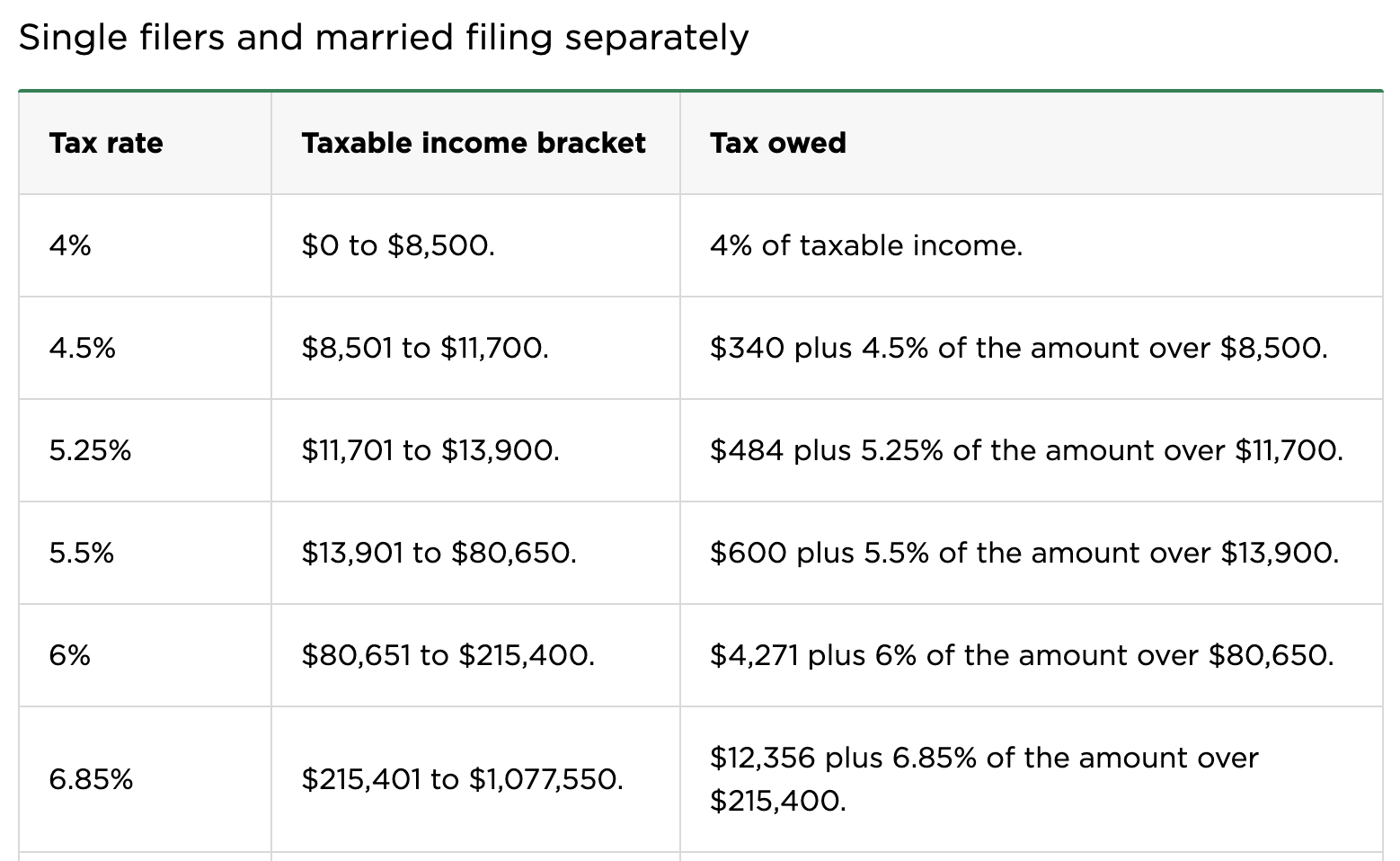Click the "$340 plus 4.5%" tax owed cell
Screen dimensions: 1400x861
(1018, 348)
